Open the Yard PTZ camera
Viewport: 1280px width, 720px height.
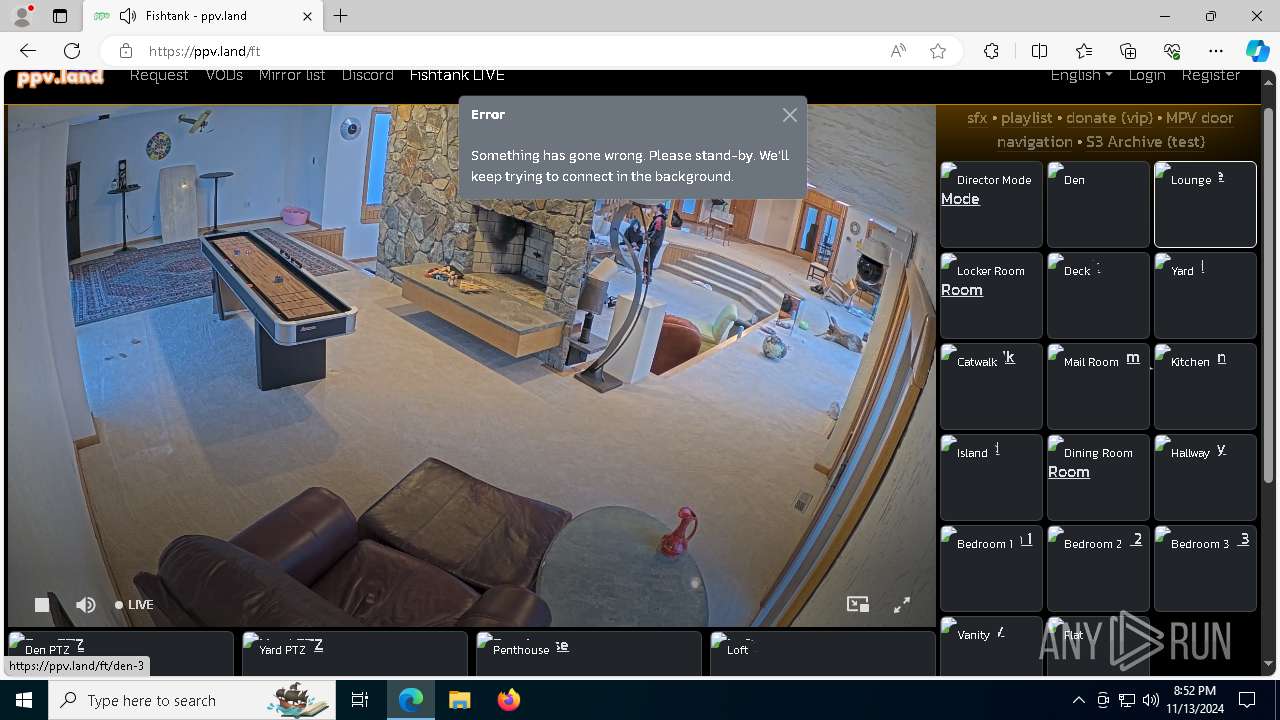tap(354, 653)
